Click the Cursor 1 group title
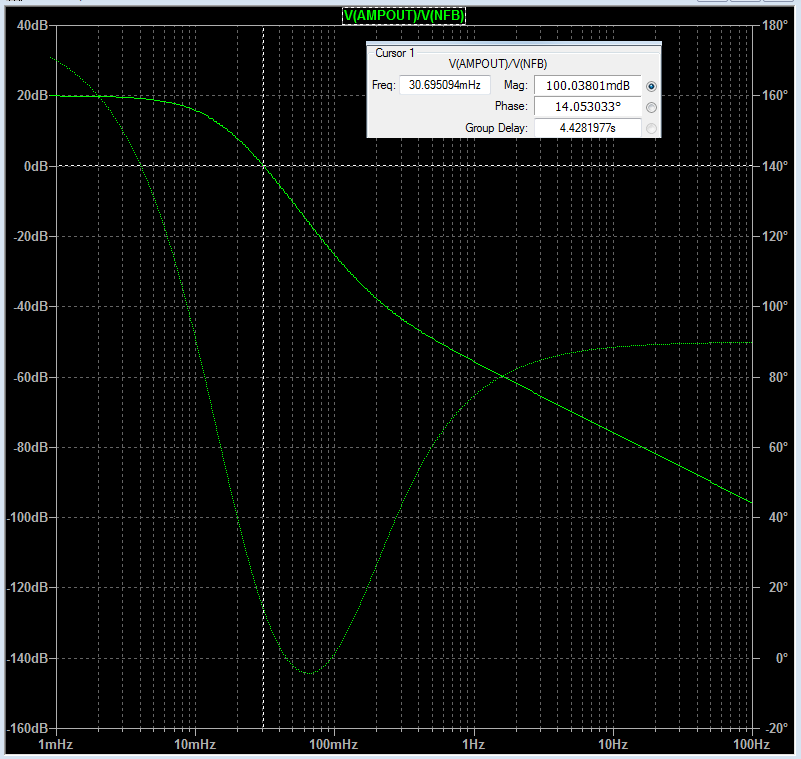The width and height of the screenshot is (801, 759). pyautogui.click(x=394, y=53)
